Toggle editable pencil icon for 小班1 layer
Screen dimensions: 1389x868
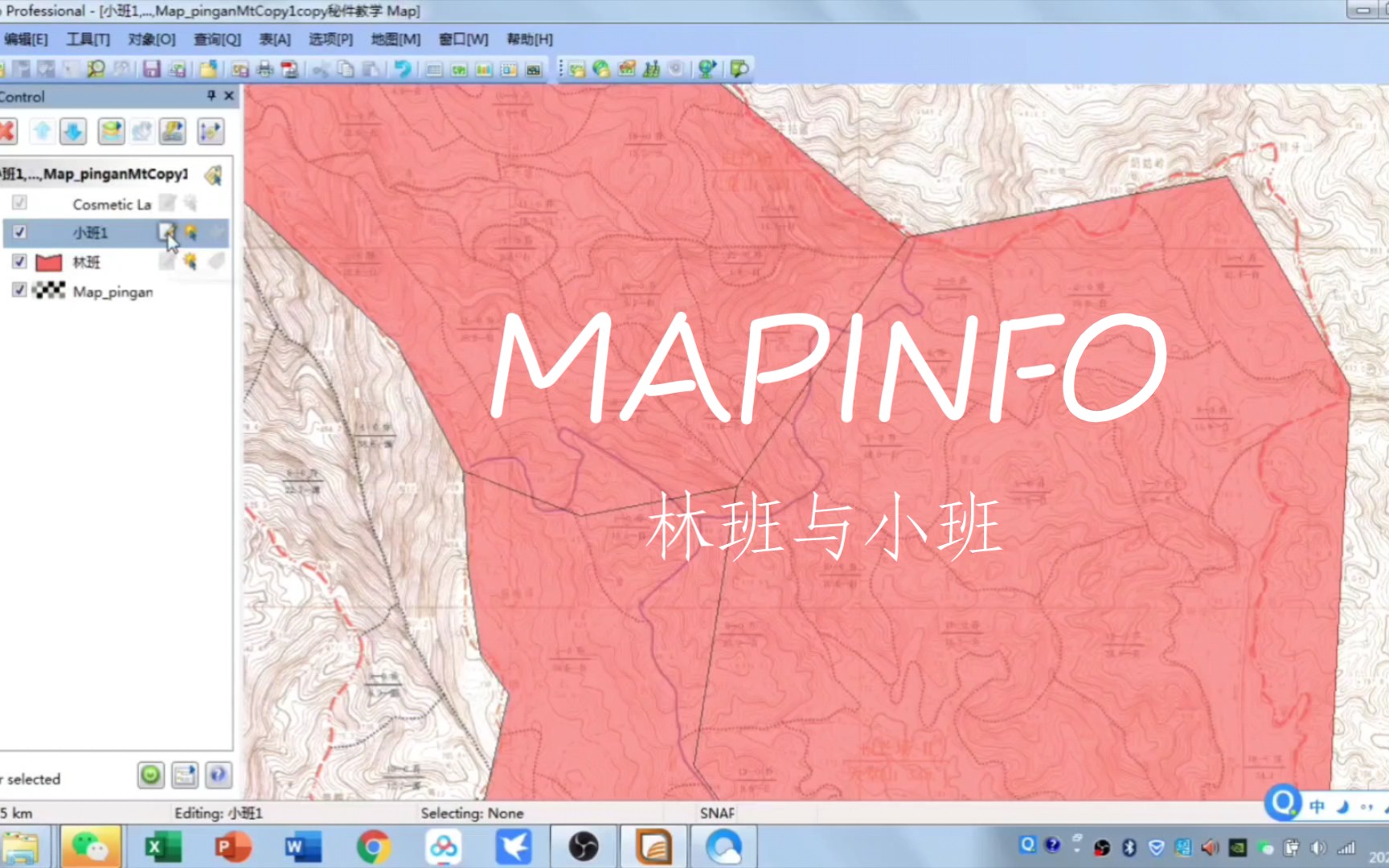click(x=167, y=232)
